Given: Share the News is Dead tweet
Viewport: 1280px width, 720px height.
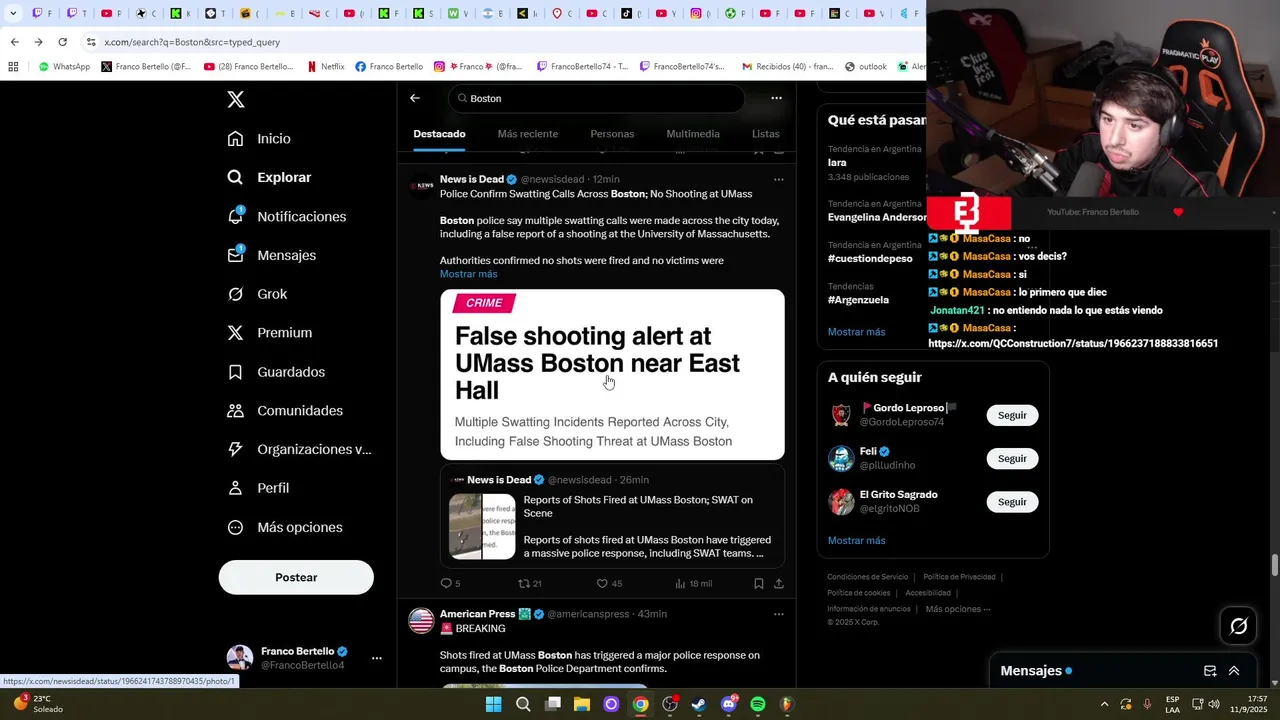Looking at the screenshot, I should tap(779, 583).
